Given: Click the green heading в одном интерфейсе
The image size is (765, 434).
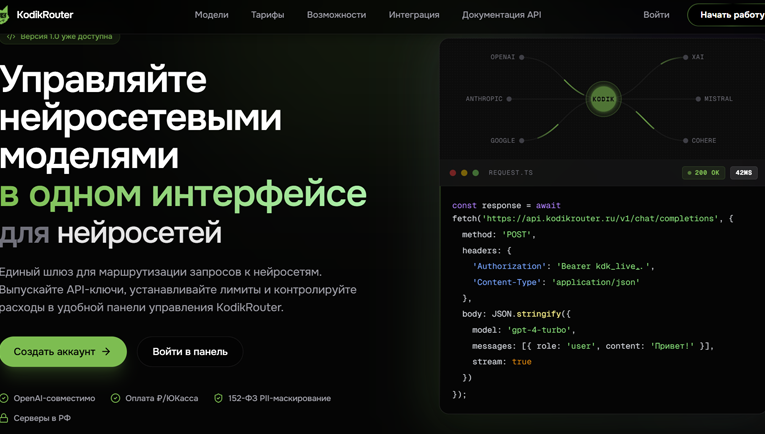Looking at the screenshot, I should pyautogui.click(x=183, y=194).
